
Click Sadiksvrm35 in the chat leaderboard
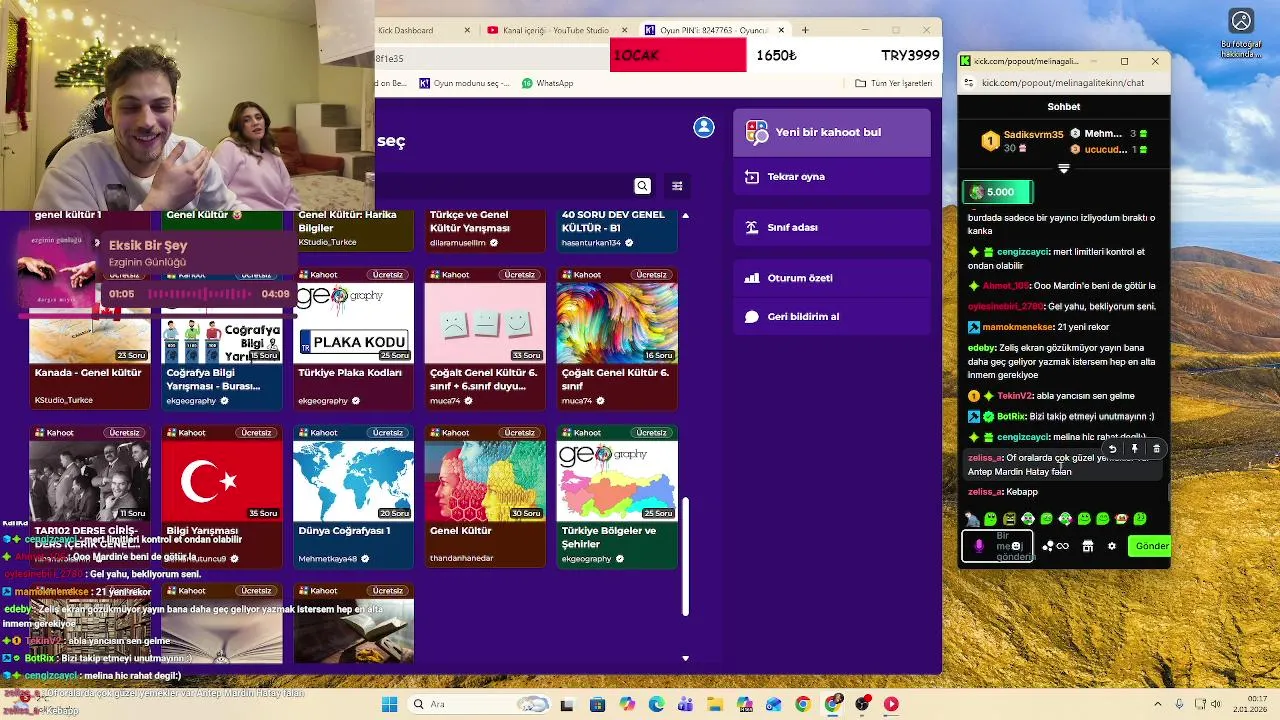coord(1033,133)
